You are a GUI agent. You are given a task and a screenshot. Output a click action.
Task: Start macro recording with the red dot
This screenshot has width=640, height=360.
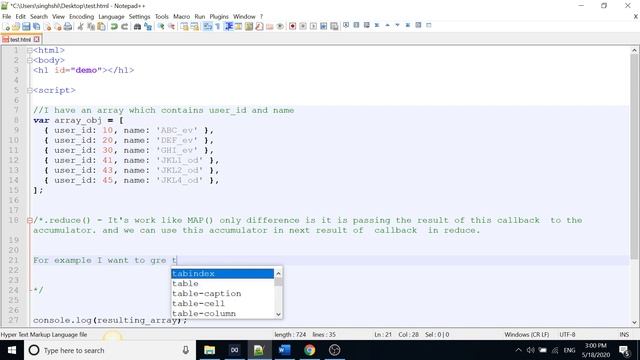292,27
